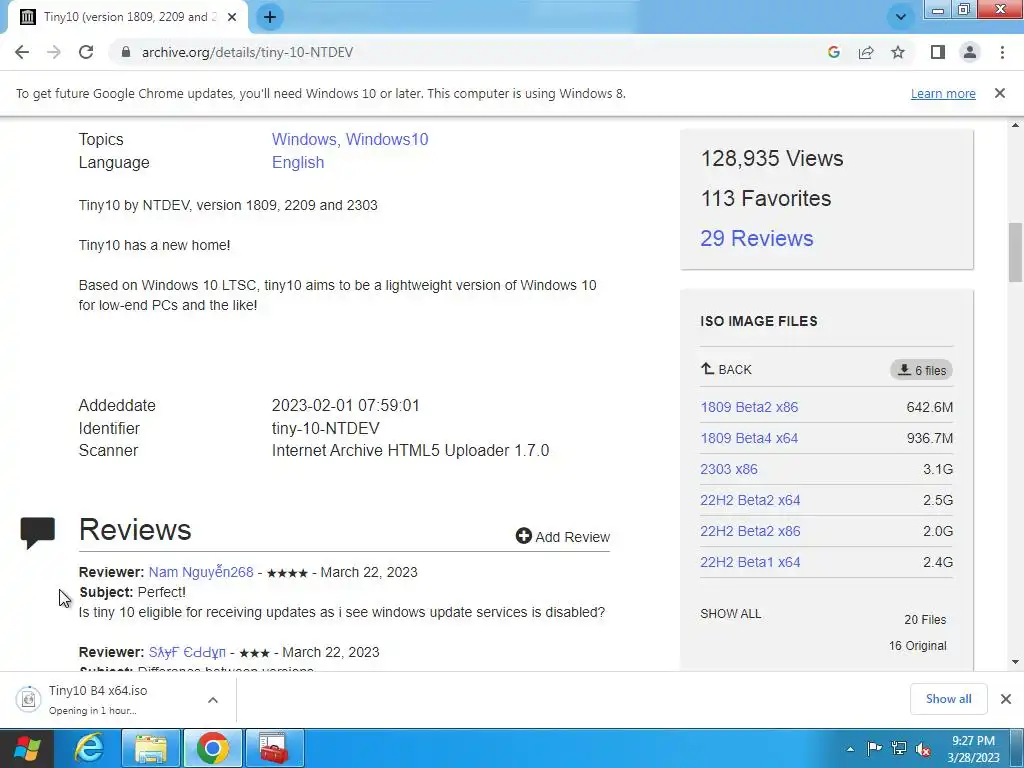Click the 642.6M file size
This screenshot has width=1024, height=768.
(x=929, y=408)
